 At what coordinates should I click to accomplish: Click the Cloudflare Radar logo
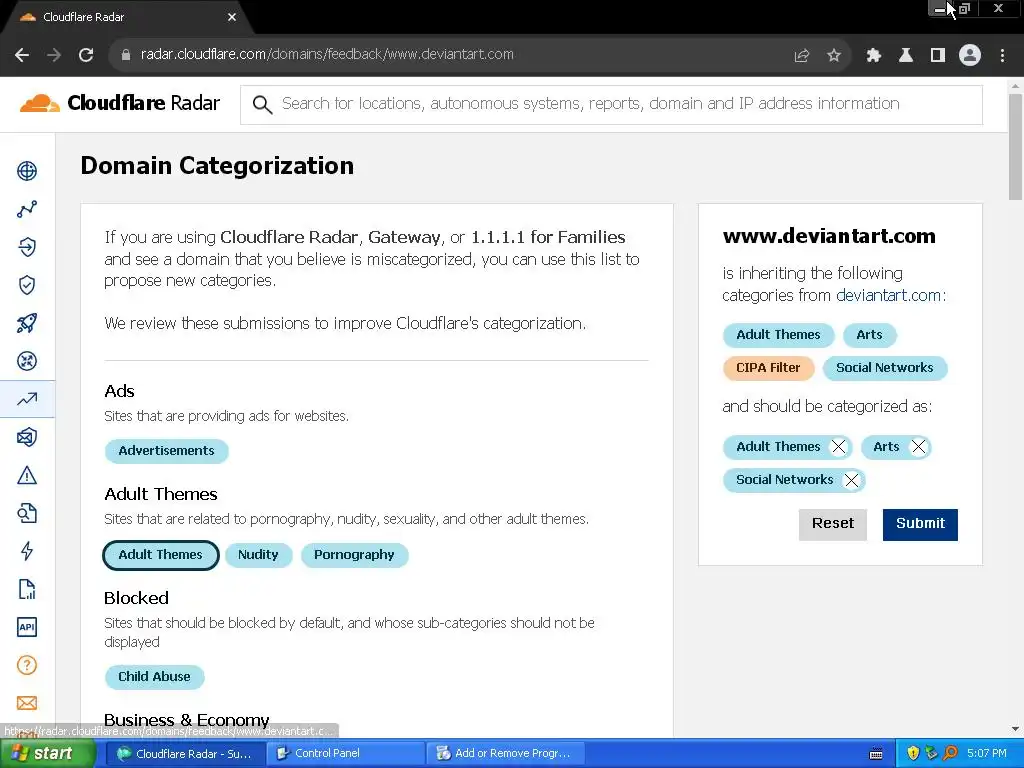coord(120,103)
